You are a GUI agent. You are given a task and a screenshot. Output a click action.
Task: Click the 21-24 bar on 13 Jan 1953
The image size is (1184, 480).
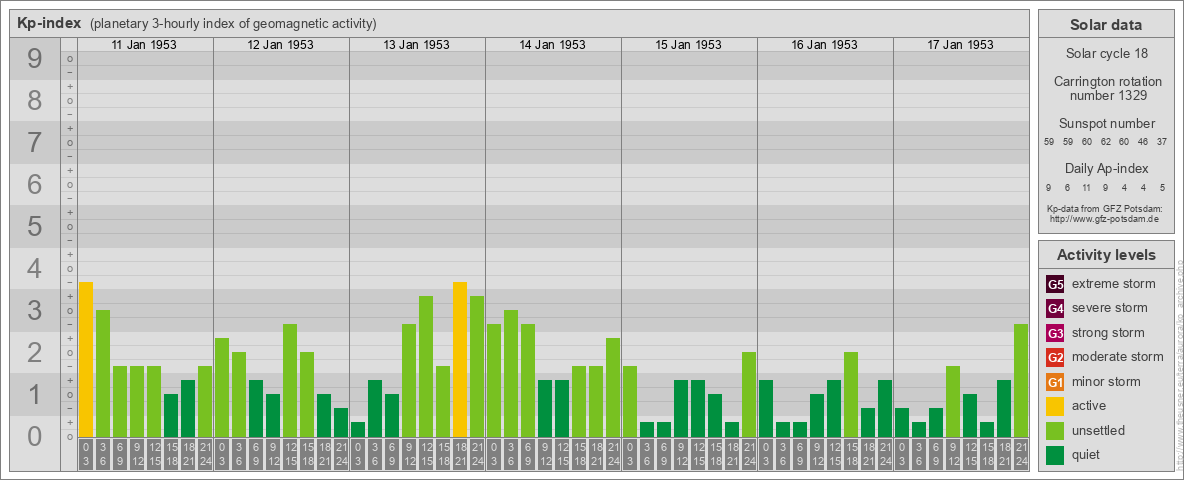pyautogui.click(x=477, y=366)
